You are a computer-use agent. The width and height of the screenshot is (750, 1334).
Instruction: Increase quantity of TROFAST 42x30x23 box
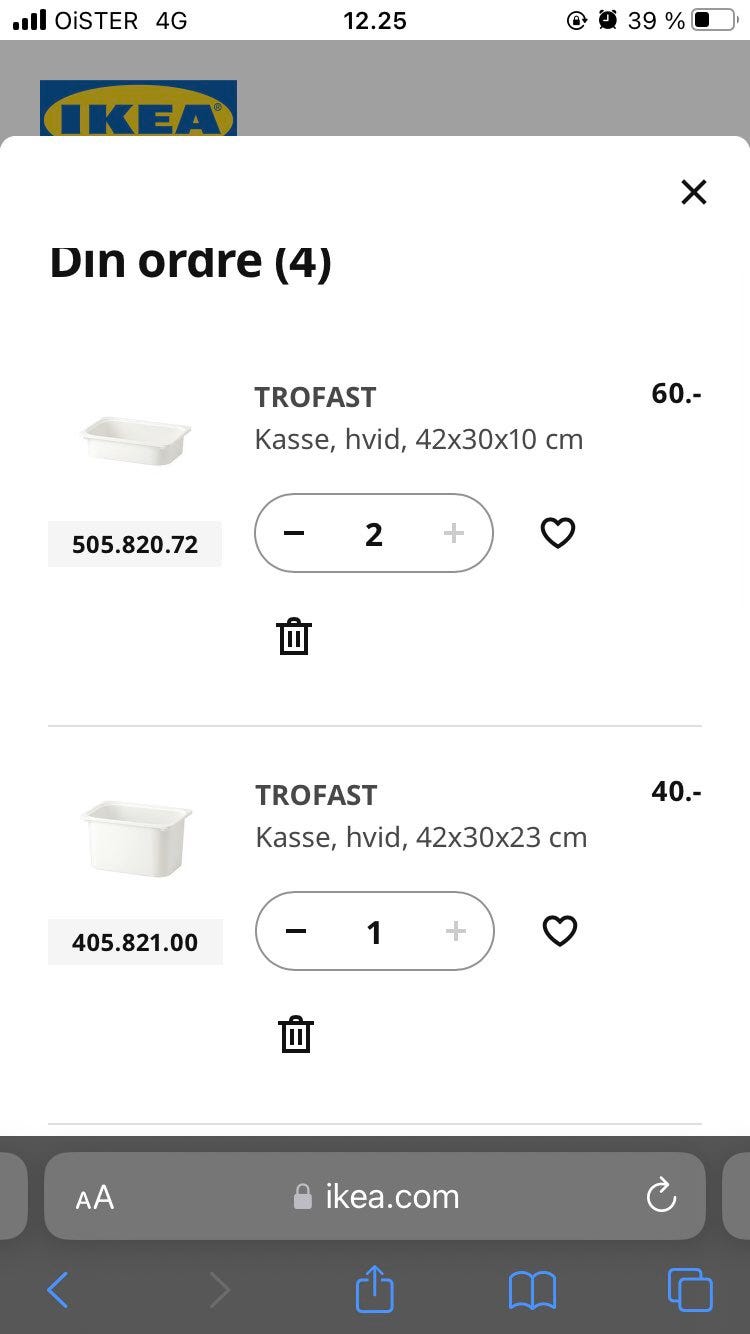455,931
